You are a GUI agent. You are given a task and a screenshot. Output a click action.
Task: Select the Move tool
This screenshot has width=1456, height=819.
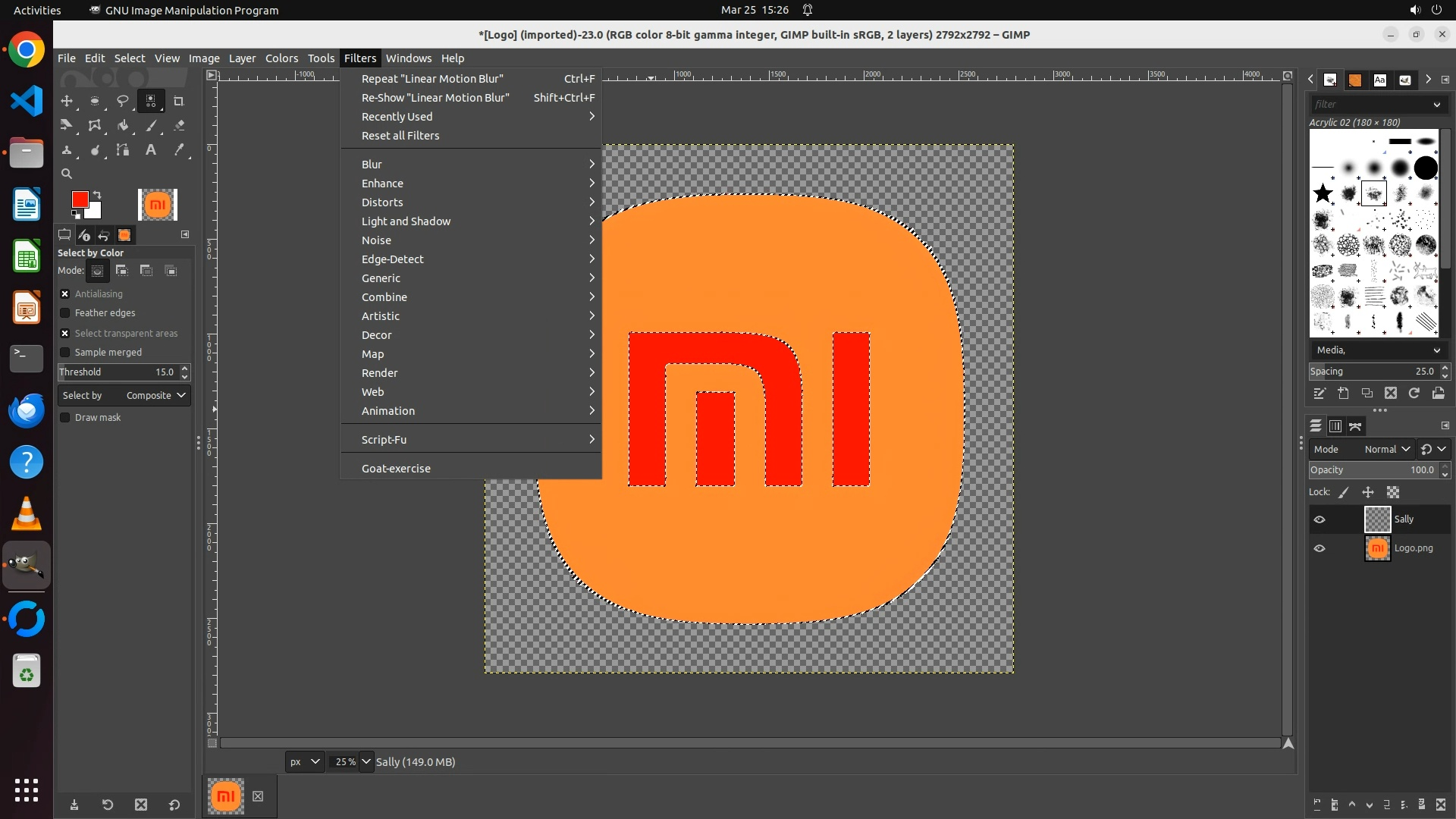click(x=67, y=101)
